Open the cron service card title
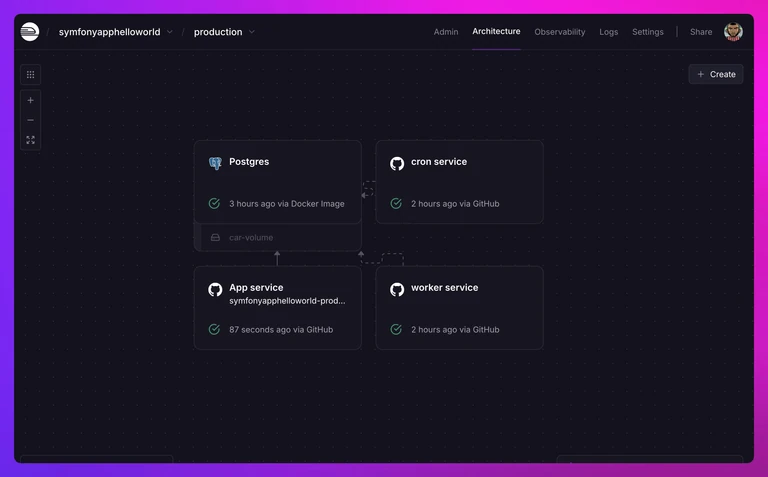This screenshot has width=768, height=477. click(439, 162)
